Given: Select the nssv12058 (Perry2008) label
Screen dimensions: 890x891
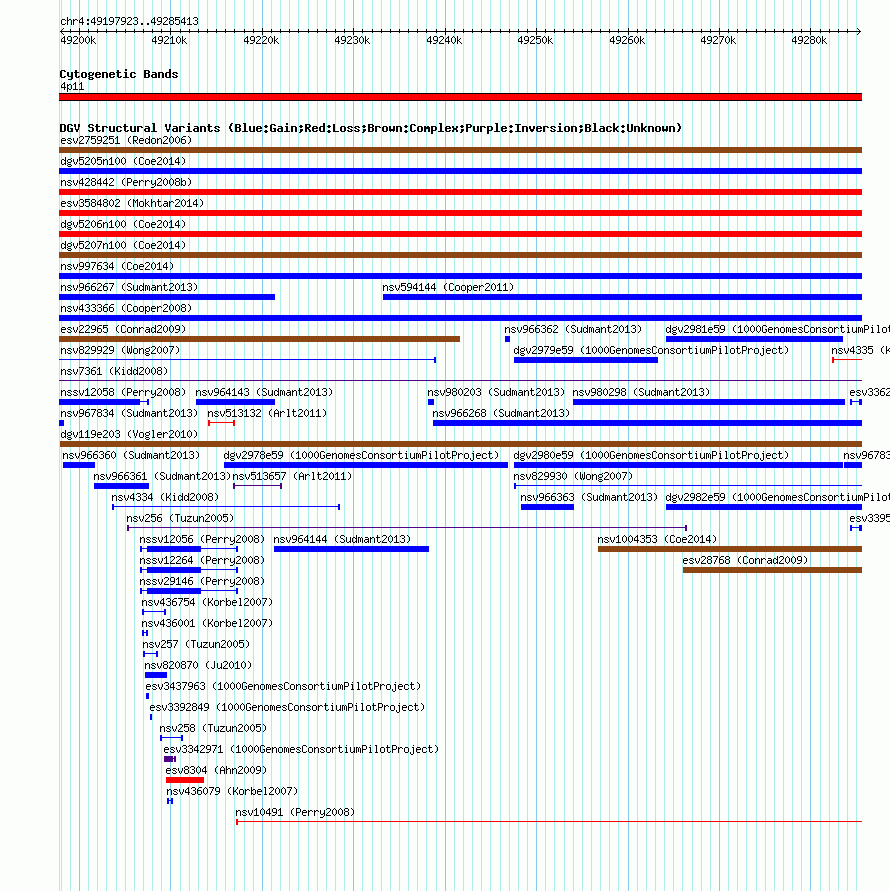Looking at the screenshot, I should point(123,392).
